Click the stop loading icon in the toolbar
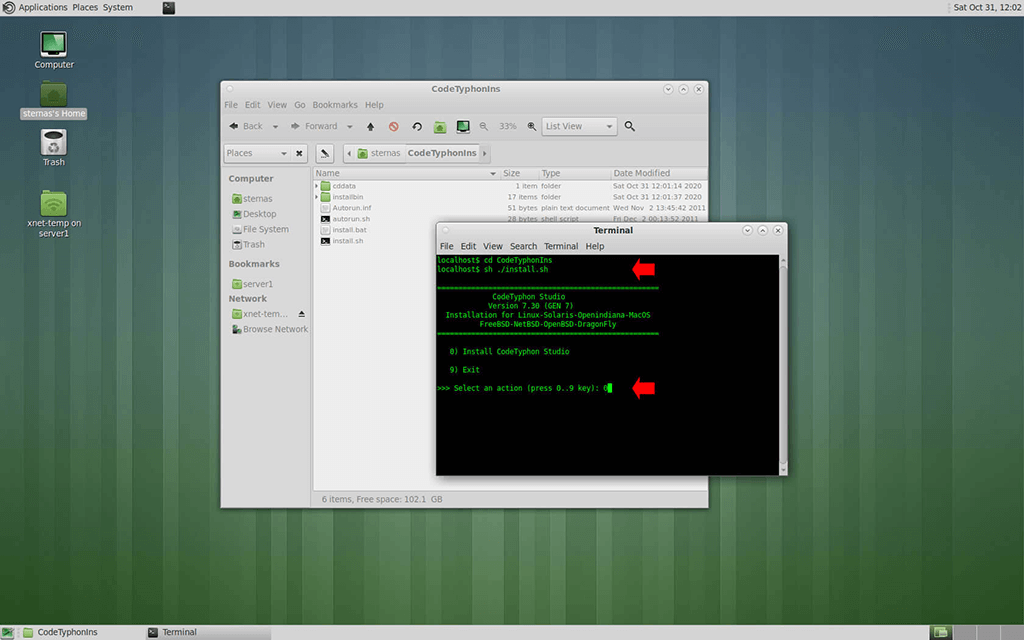 click(393, 126)
